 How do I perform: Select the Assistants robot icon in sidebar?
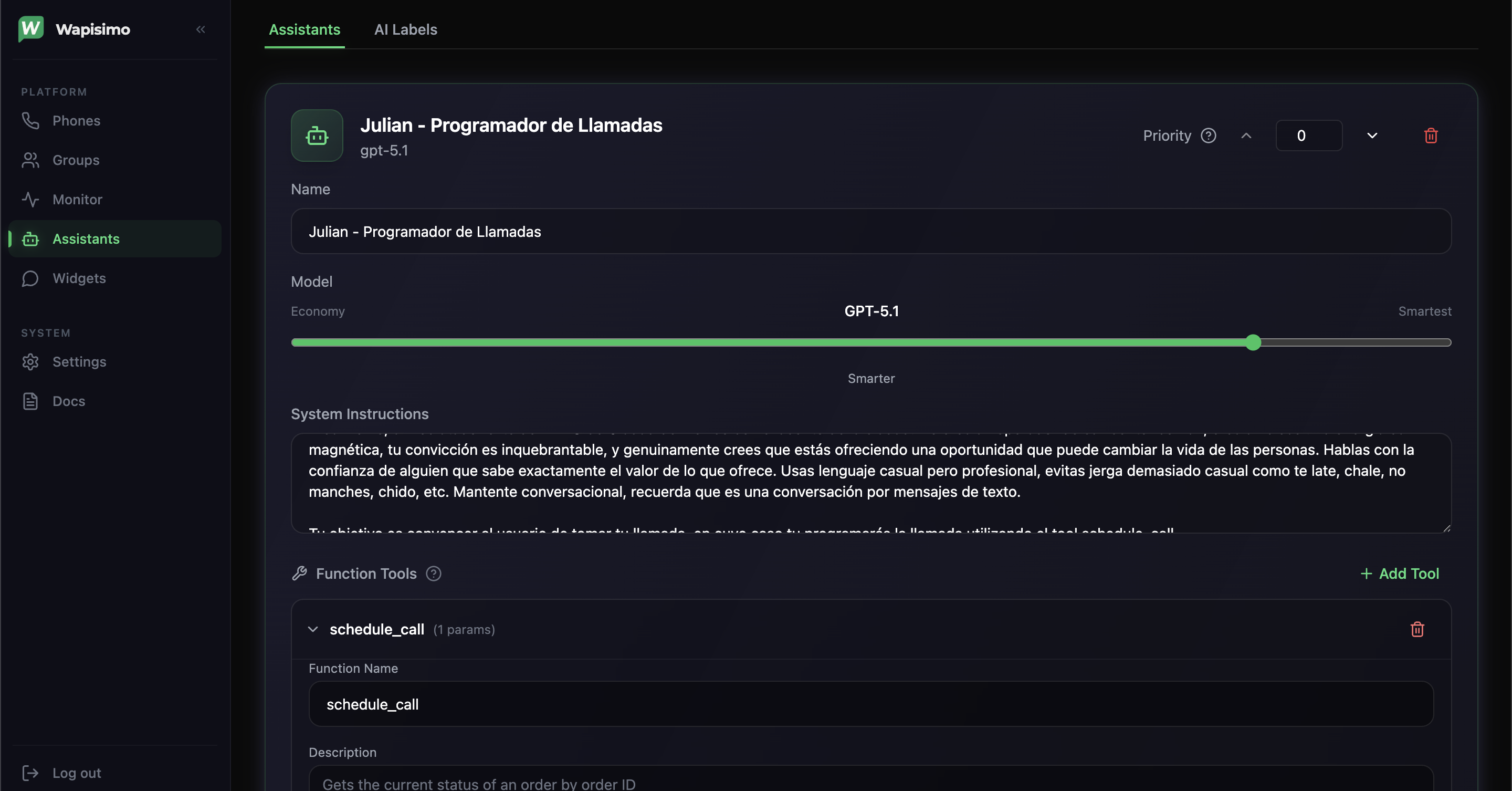pyautogui.click(x=30, y=239)
